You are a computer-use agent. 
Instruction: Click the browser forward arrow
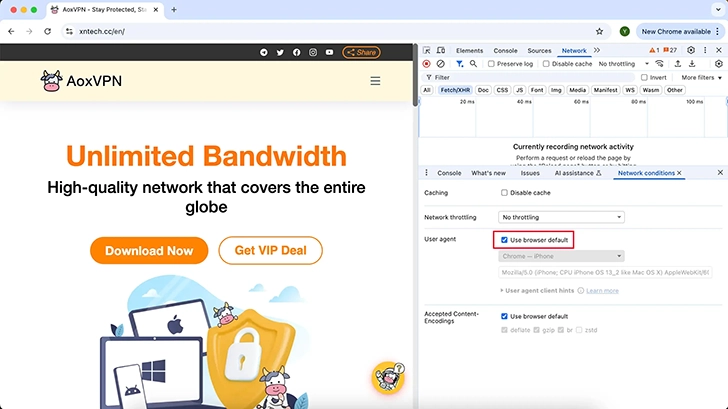click(29, 32)
